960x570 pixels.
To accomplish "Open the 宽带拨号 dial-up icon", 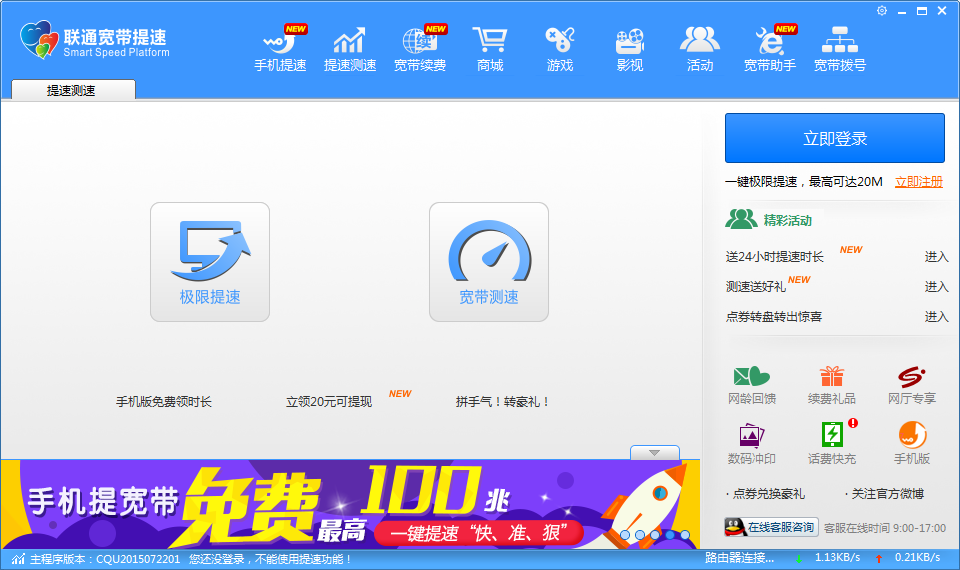I will click(840, 49).
